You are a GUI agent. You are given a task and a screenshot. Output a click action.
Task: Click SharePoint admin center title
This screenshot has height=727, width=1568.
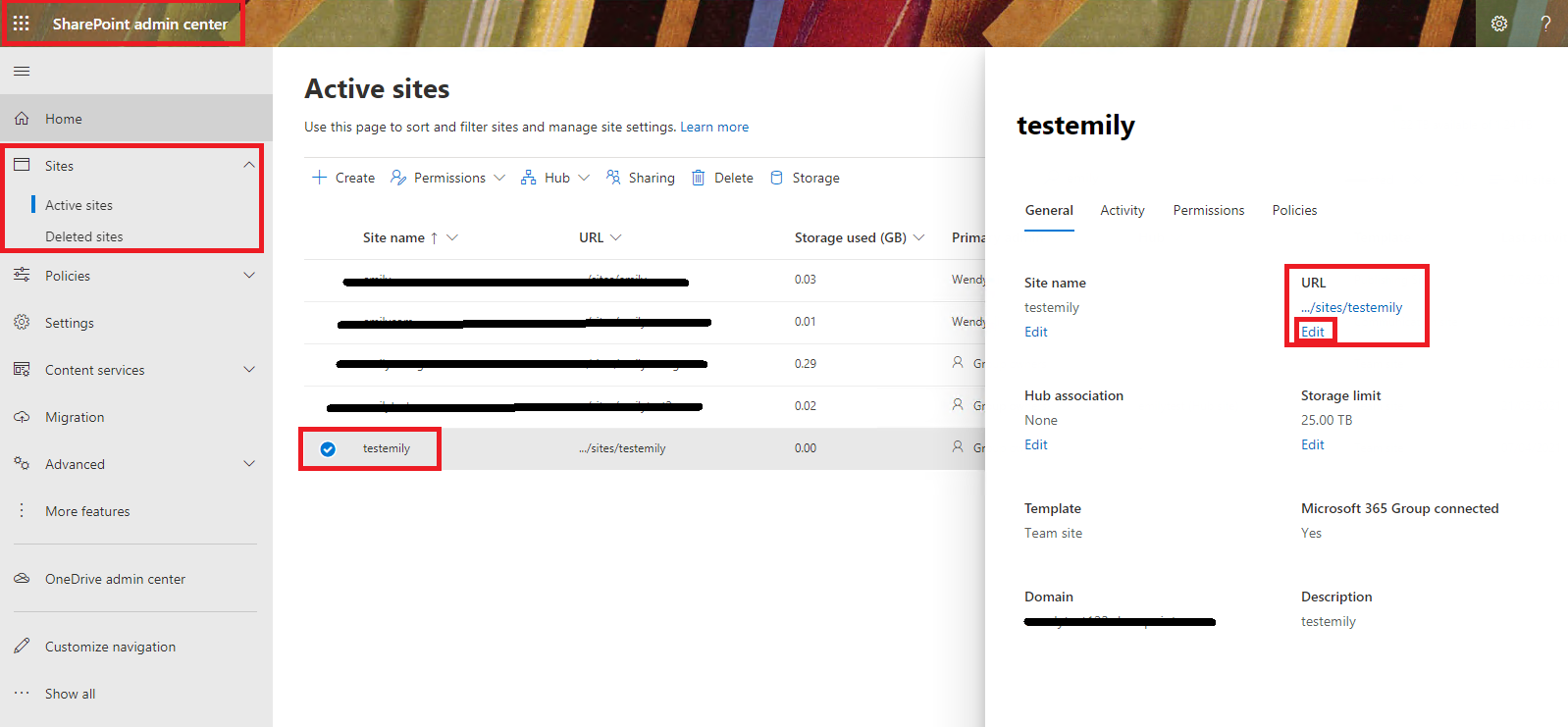coord(140,24)
